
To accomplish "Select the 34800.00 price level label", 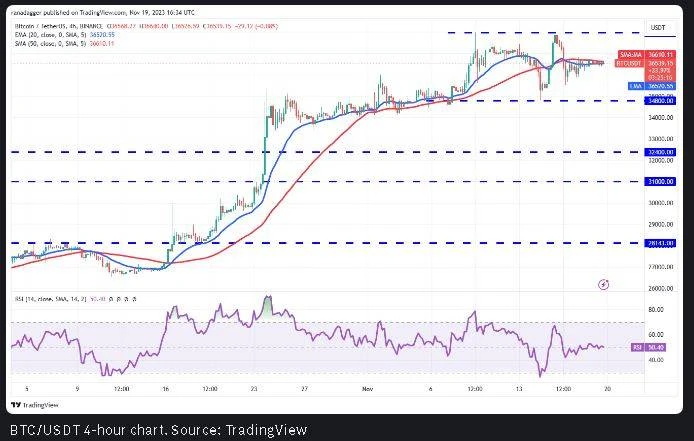I will click(x=660, y=101).
